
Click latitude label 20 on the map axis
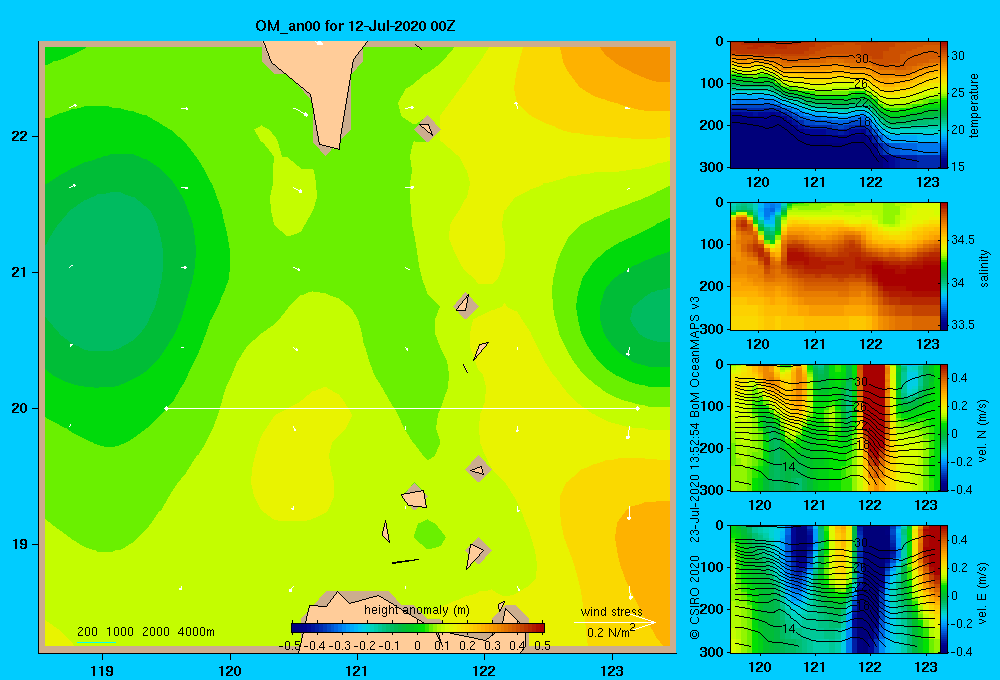click(20, 408)
